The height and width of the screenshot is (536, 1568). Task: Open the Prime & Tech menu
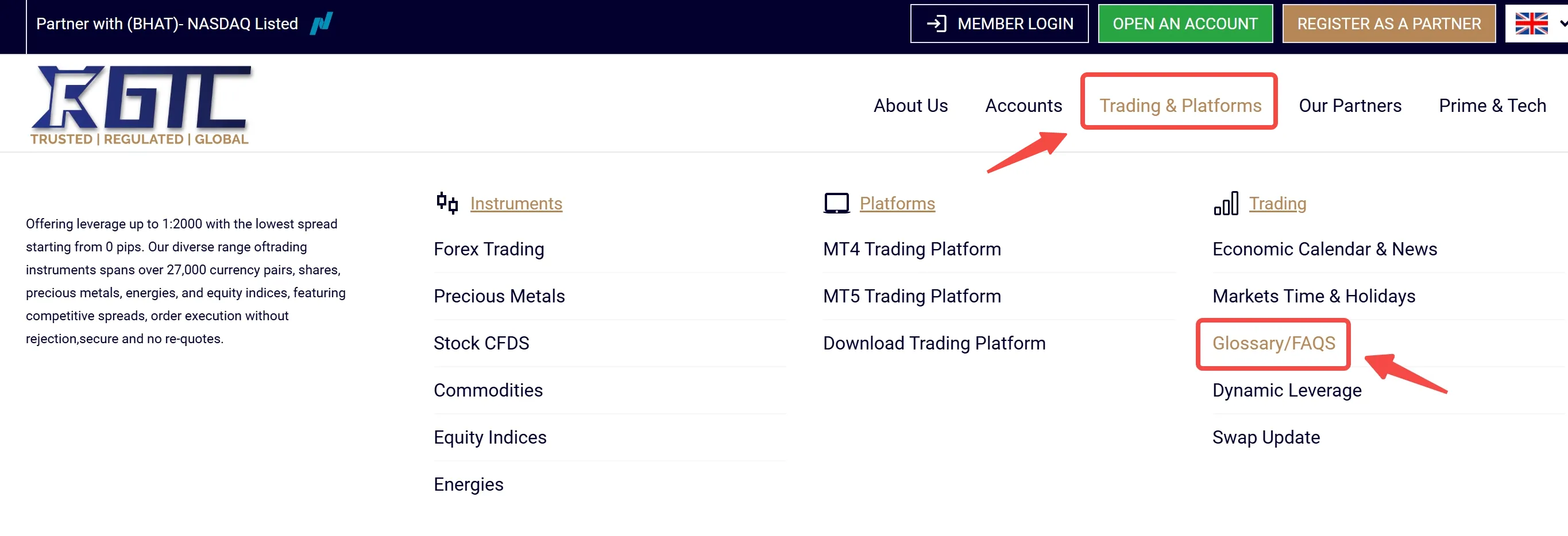point(1492,105)
